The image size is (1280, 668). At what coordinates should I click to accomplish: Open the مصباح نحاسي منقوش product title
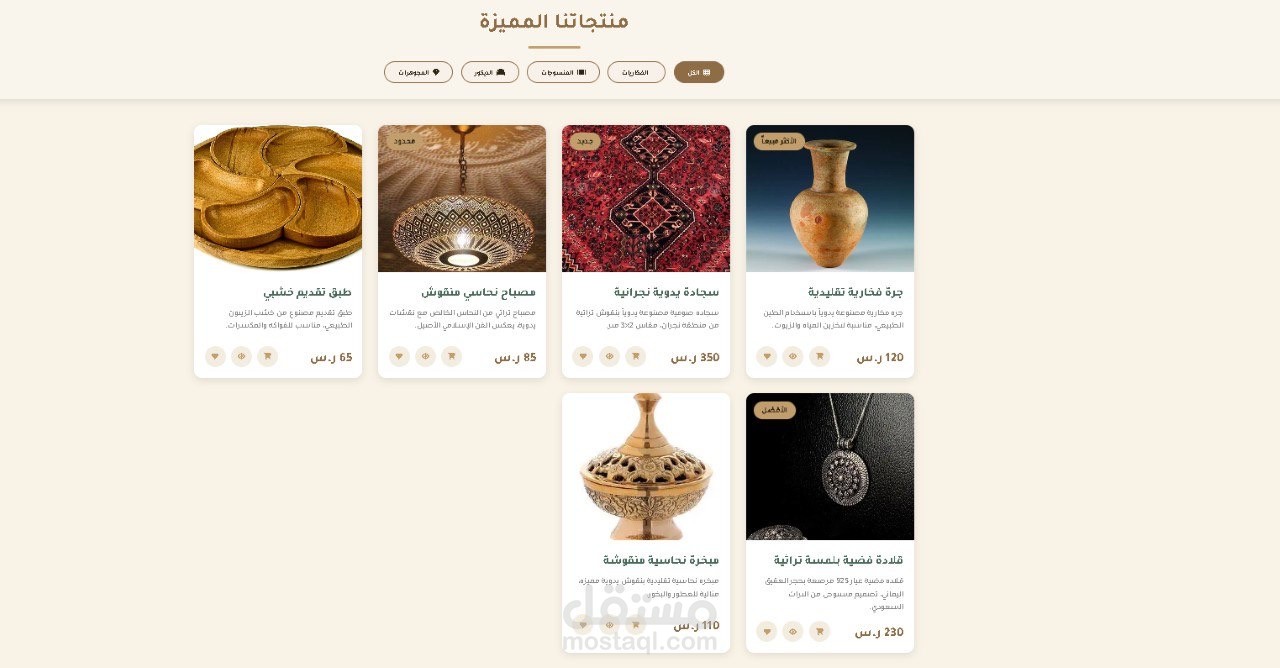click(478, 292)
